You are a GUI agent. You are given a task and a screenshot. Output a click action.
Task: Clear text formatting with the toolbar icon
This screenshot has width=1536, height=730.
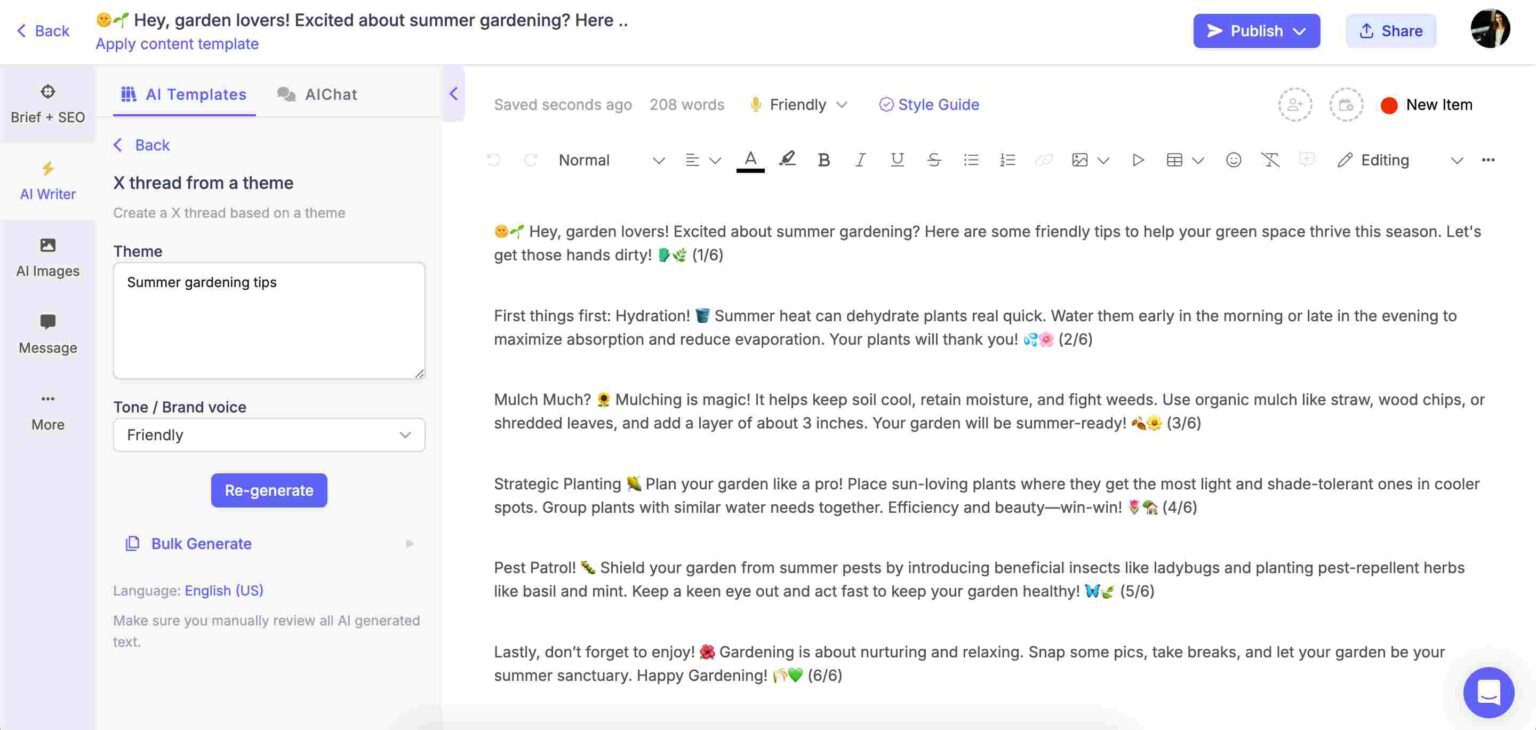point(1270,159)
